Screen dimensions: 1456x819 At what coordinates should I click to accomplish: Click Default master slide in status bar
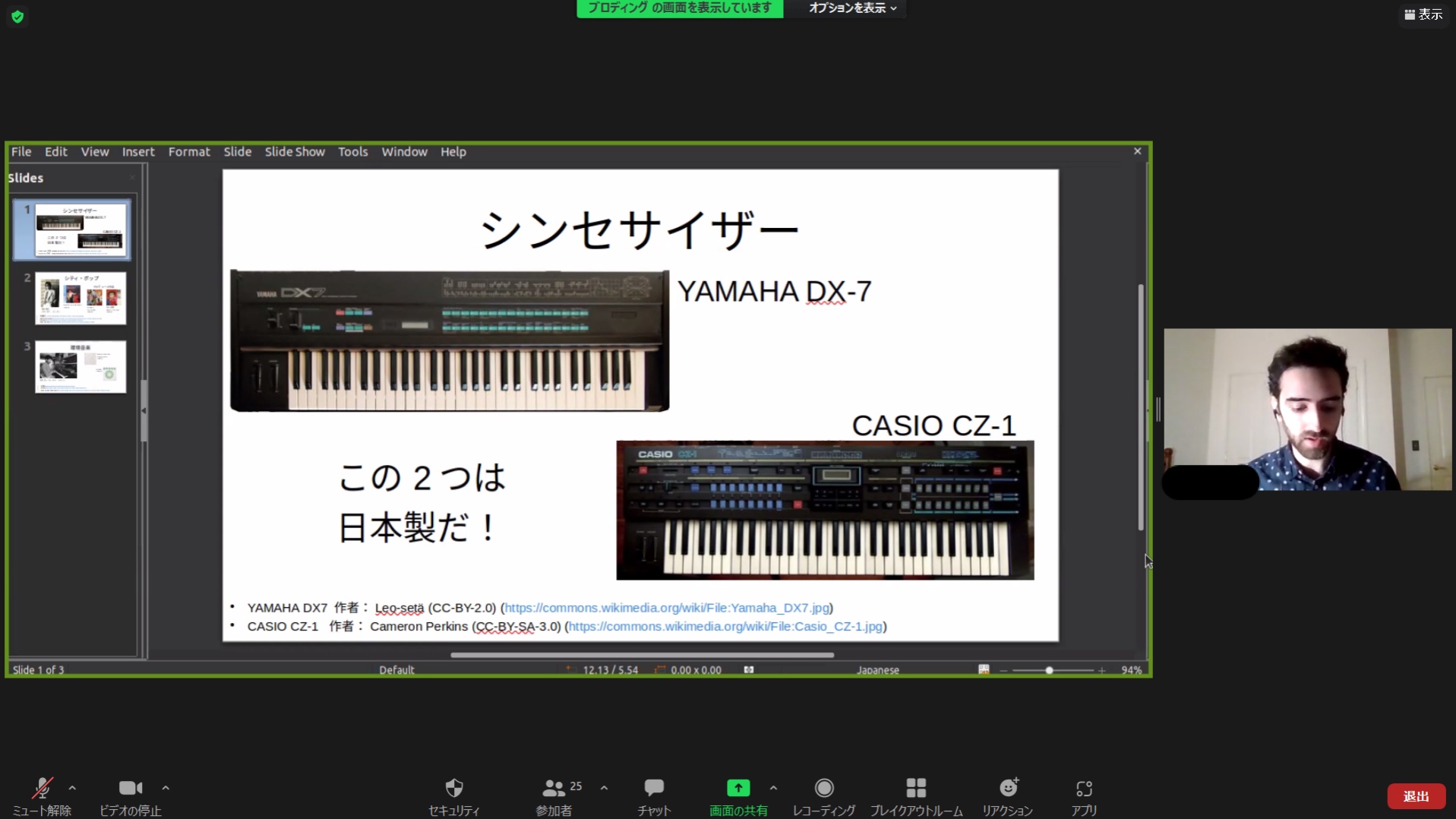point(396,670)
